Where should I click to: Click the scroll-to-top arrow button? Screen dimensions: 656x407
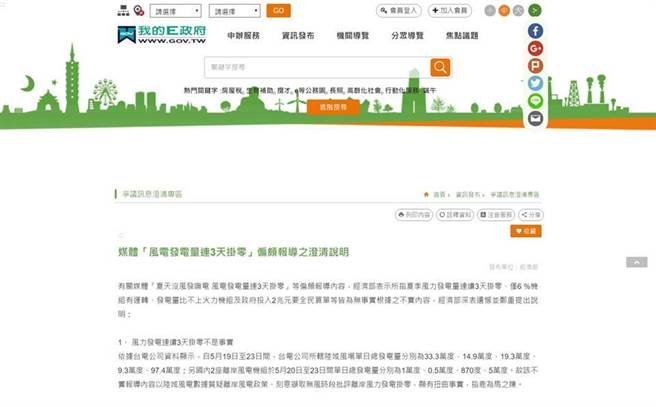(636, 262)
